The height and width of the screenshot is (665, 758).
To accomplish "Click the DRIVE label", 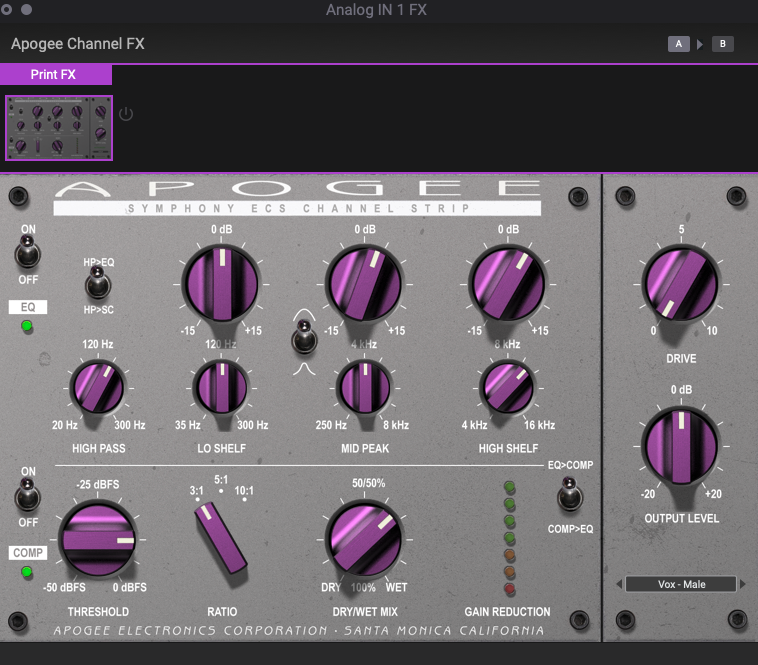I will (x=681, y=359).
